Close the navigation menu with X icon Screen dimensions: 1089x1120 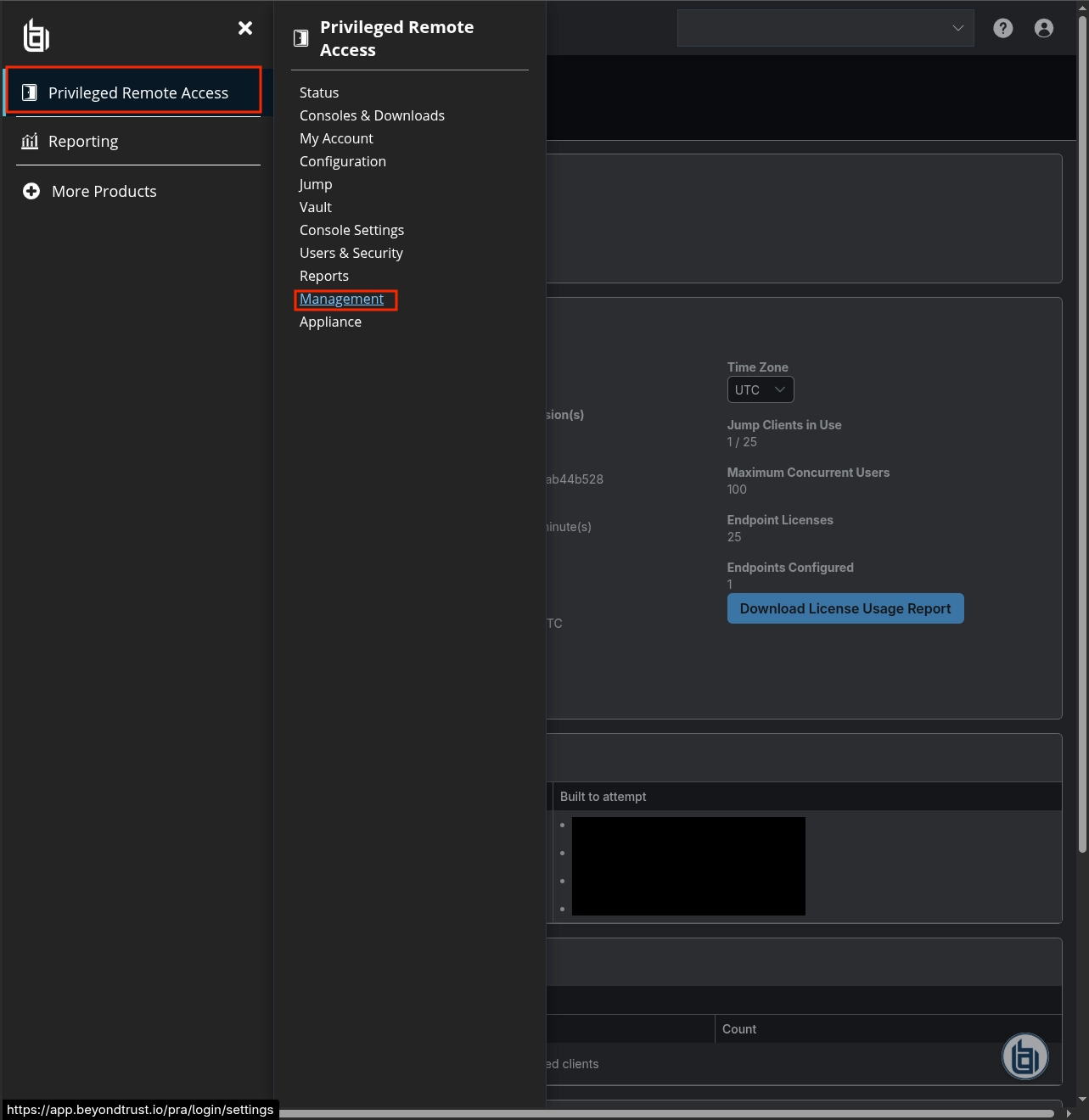pos(245,28)
